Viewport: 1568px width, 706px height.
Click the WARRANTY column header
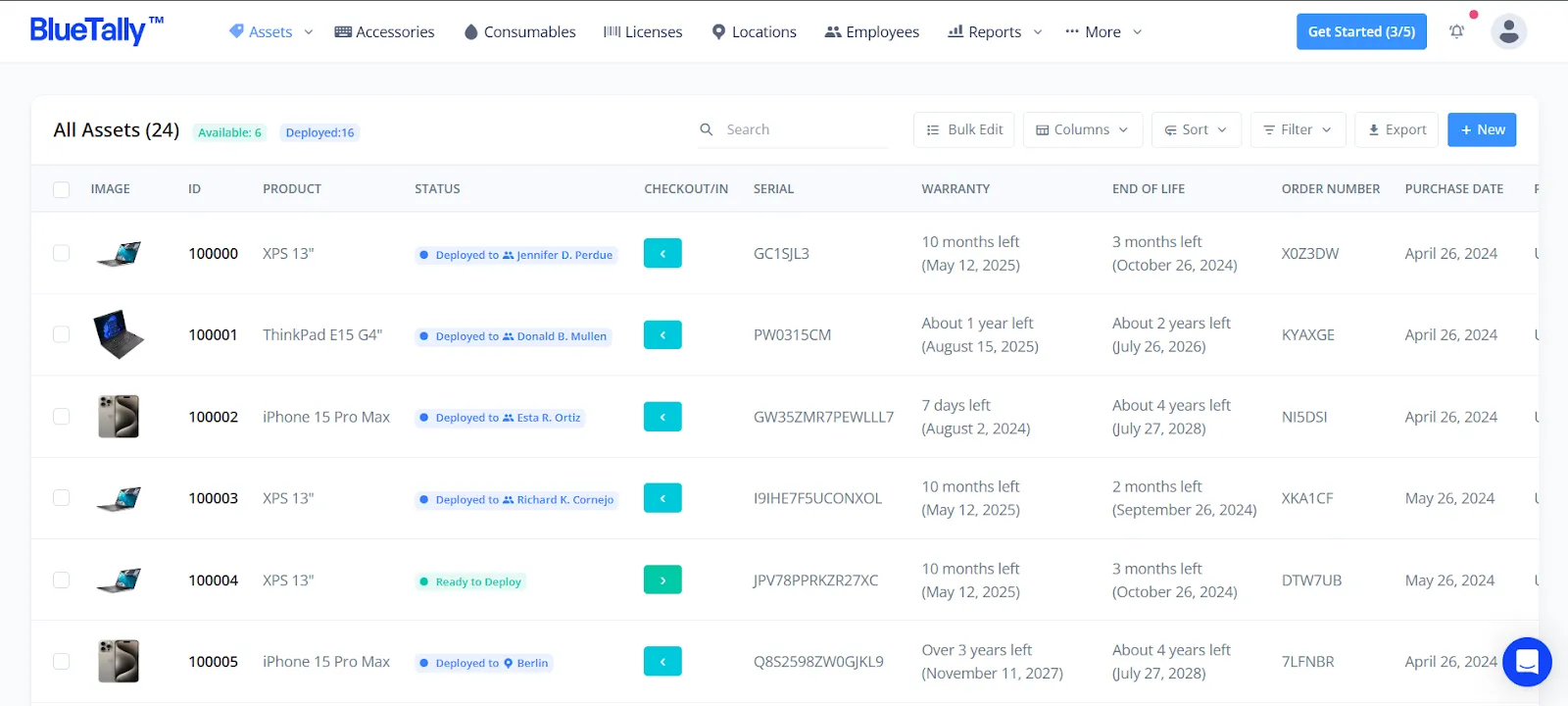point(955,189)
